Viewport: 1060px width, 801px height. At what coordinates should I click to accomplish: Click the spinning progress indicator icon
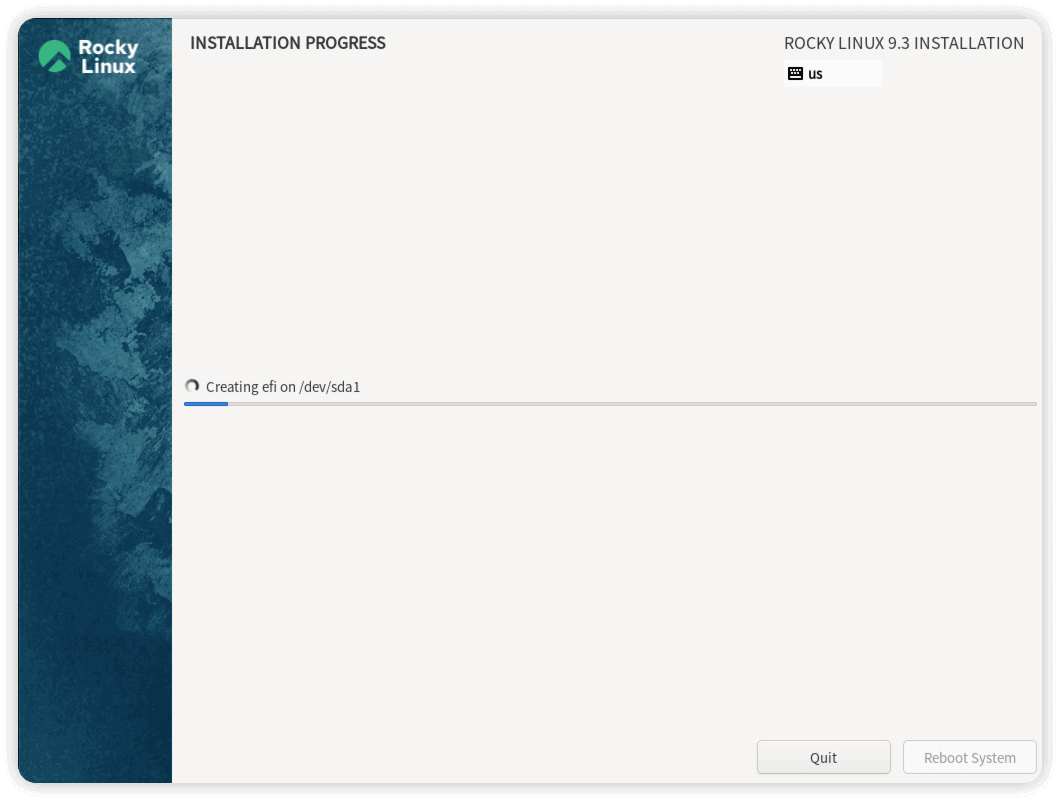(x=192, y=386)
